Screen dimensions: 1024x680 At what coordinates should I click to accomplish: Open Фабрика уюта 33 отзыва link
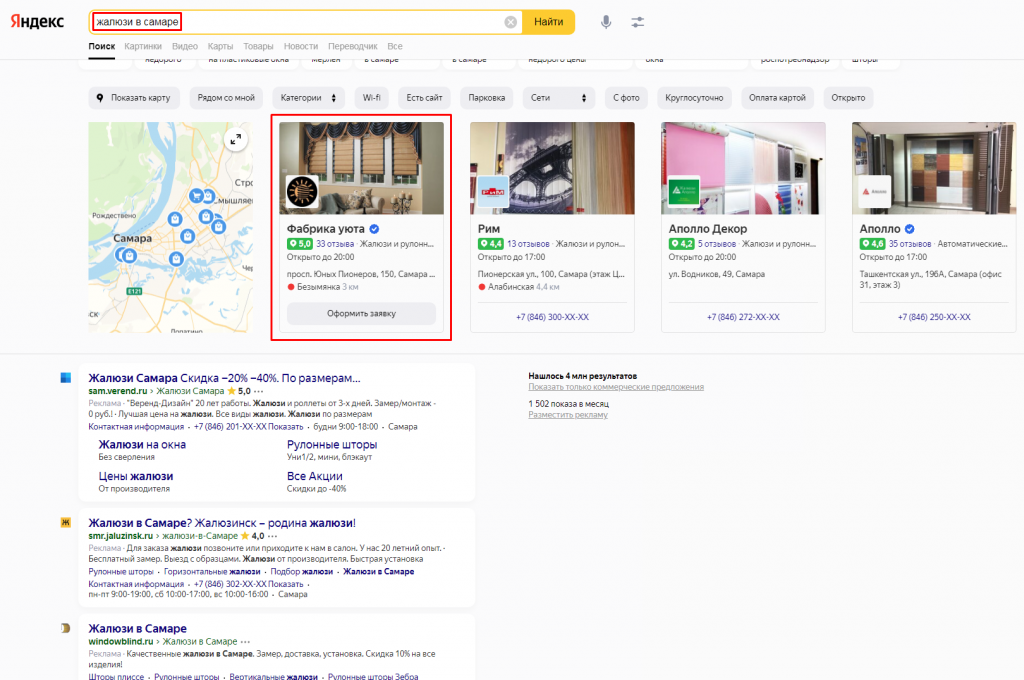pyautogui.click(x=335, y=244)
